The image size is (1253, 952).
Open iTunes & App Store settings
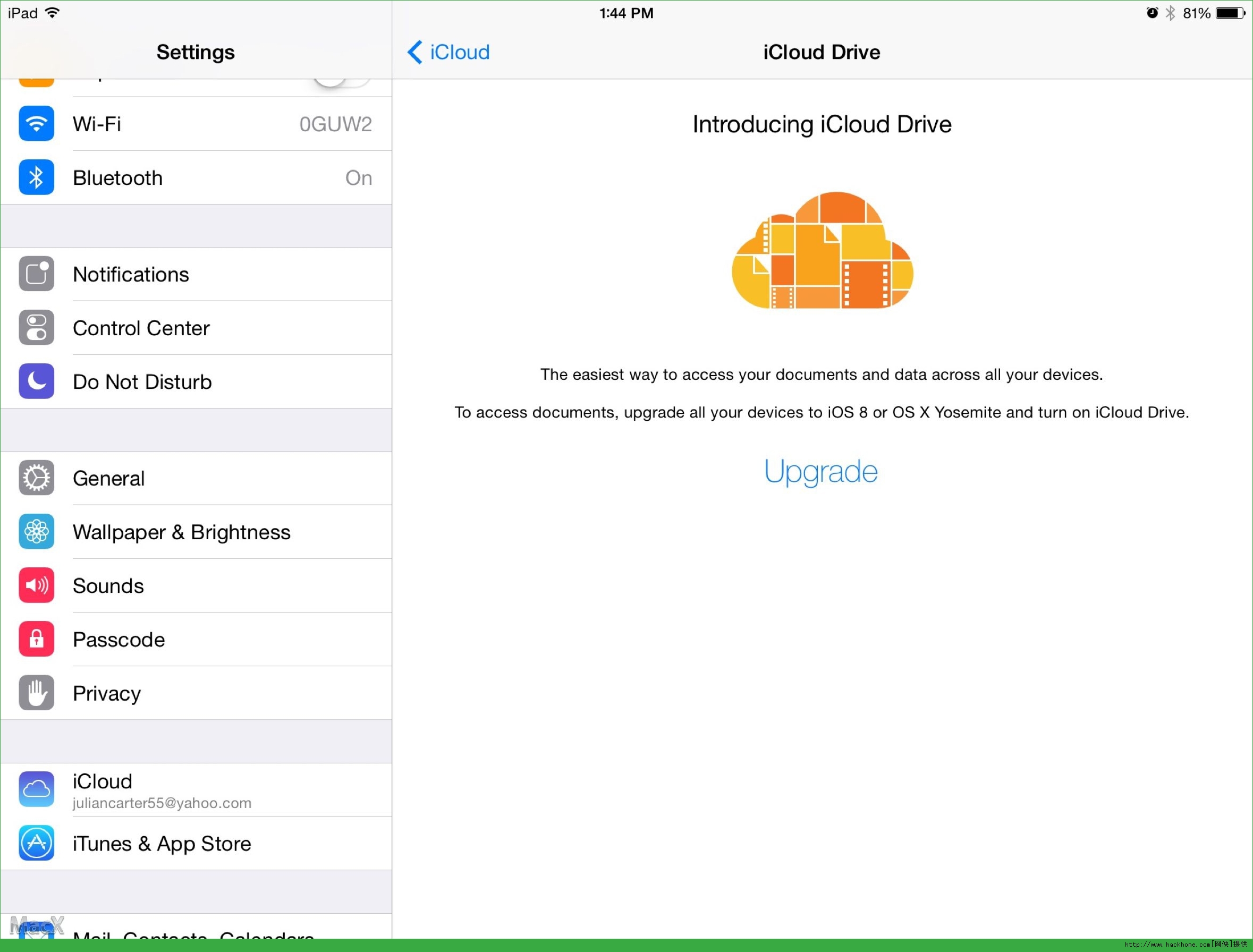196,844
